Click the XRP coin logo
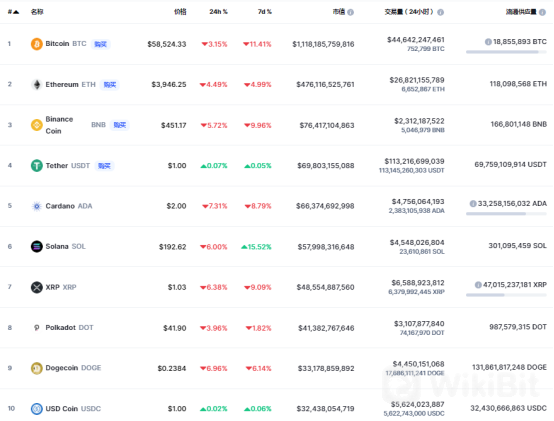The width and height of the screenshot is (554, 421). click(x=37, y=287)
